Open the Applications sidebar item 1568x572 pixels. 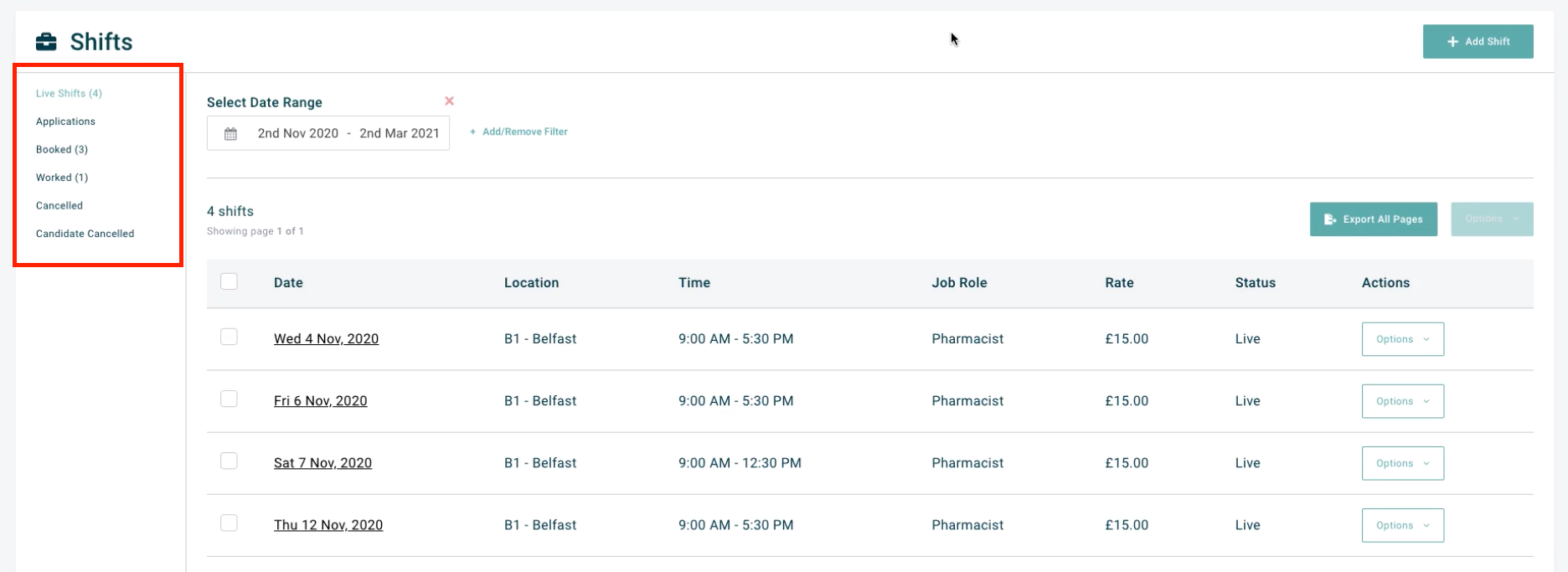pyautogui.click(x=65, y=121)
